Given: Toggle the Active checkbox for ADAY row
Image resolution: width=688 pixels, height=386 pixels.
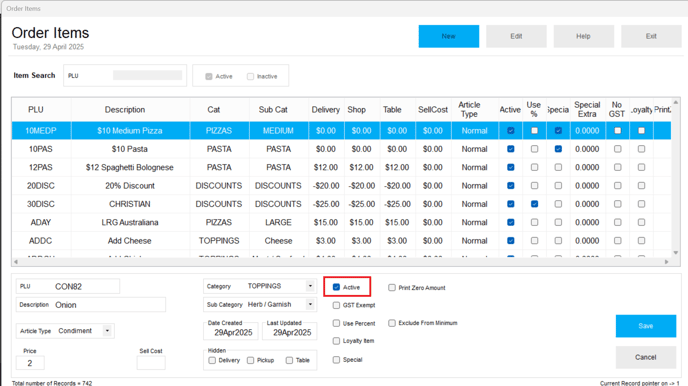Looking at the screenshot, I should [510, 222].
